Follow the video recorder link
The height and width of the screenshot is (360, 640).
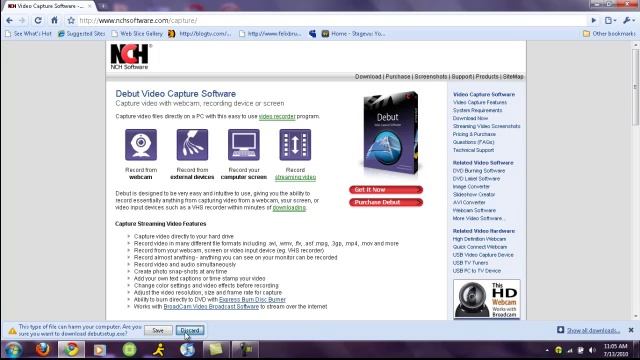[277, 117]
